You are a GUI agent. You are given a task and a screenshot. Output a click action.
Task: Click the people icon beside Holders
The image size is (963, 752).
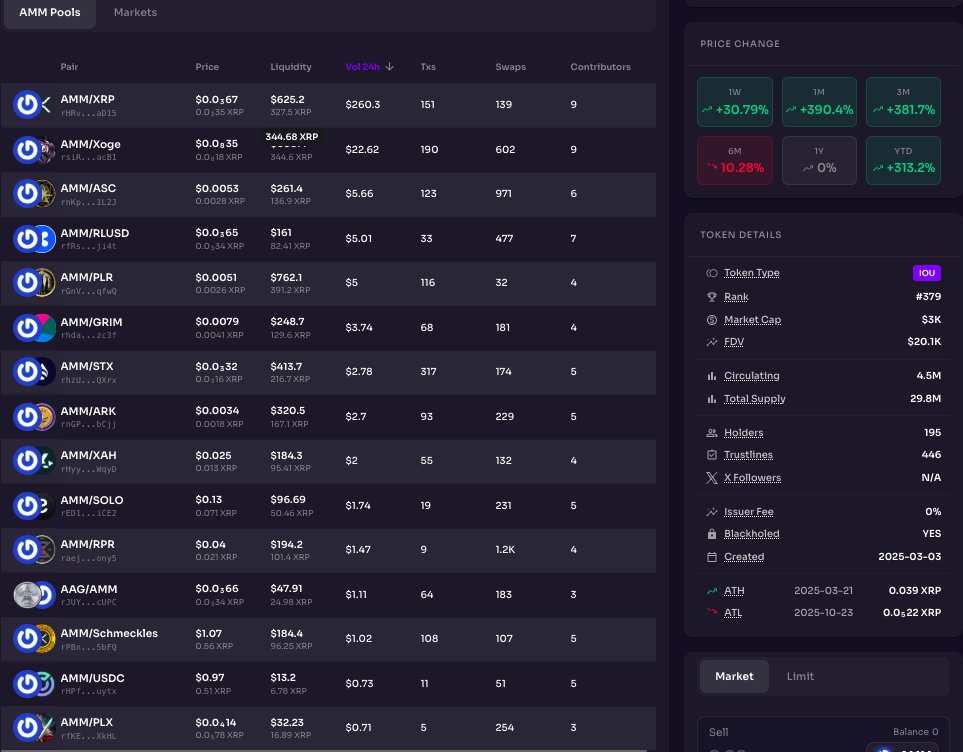(x=711, y=433)
